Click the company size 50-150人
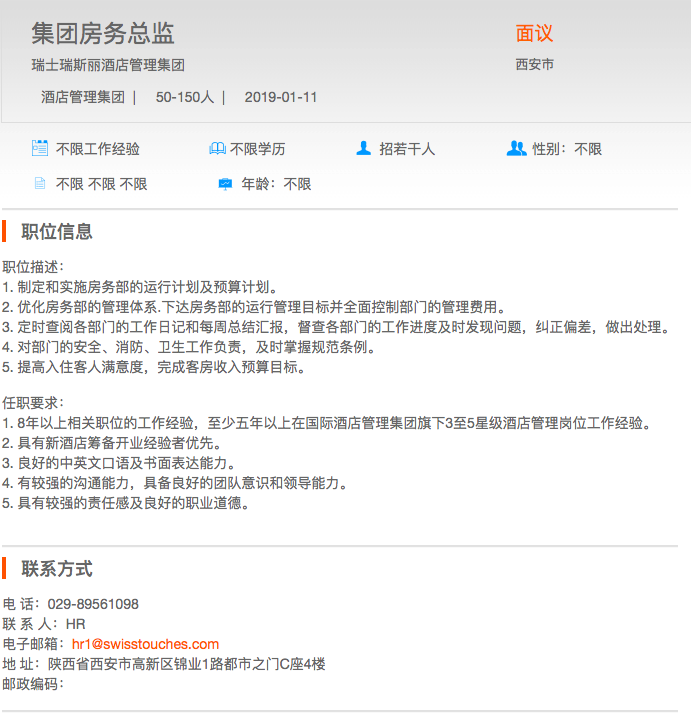This screenshot has height=713, width=691. pyautogui.click(x=185, y=97)
